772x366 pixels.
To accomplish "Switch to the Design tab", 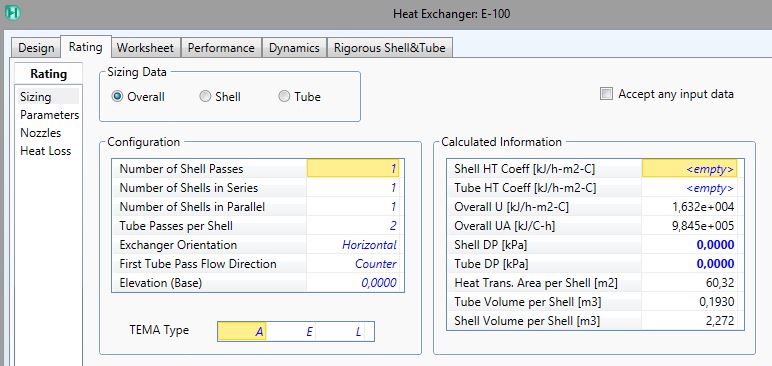I will (x=36, y=48).
